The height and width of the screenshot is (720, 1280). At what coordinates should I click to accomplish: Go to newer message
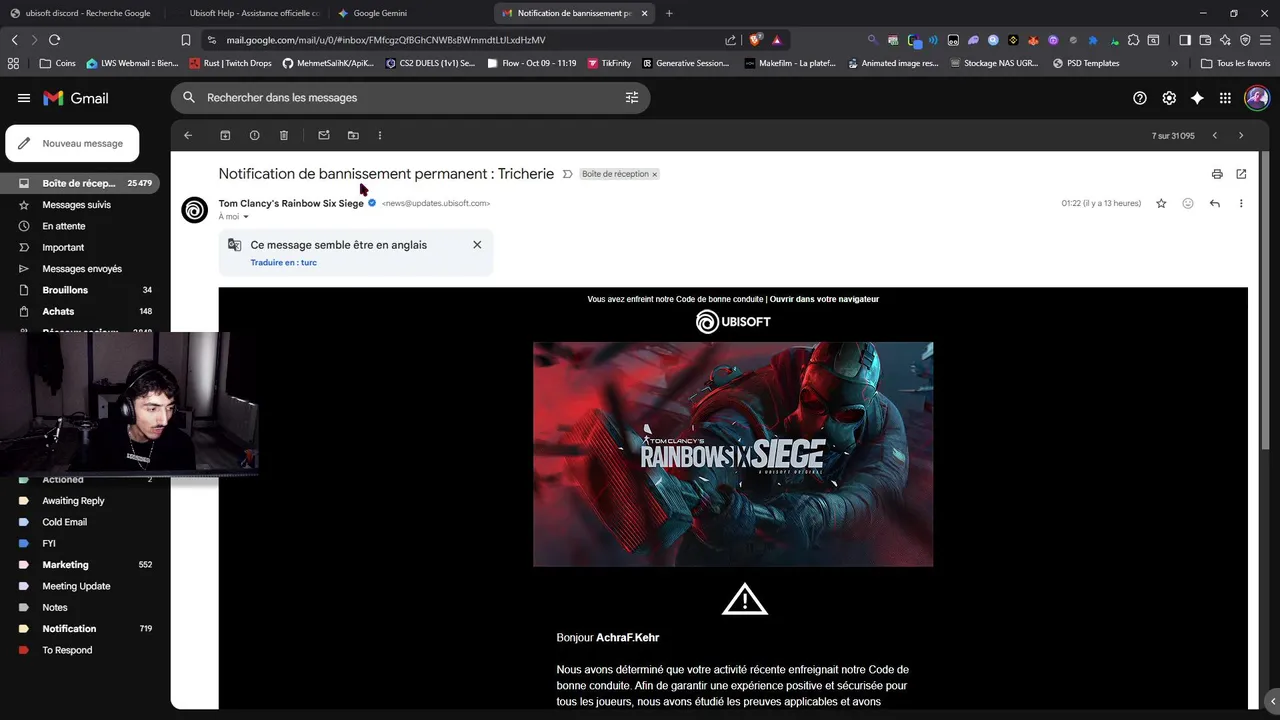(x=1215, y=135)
